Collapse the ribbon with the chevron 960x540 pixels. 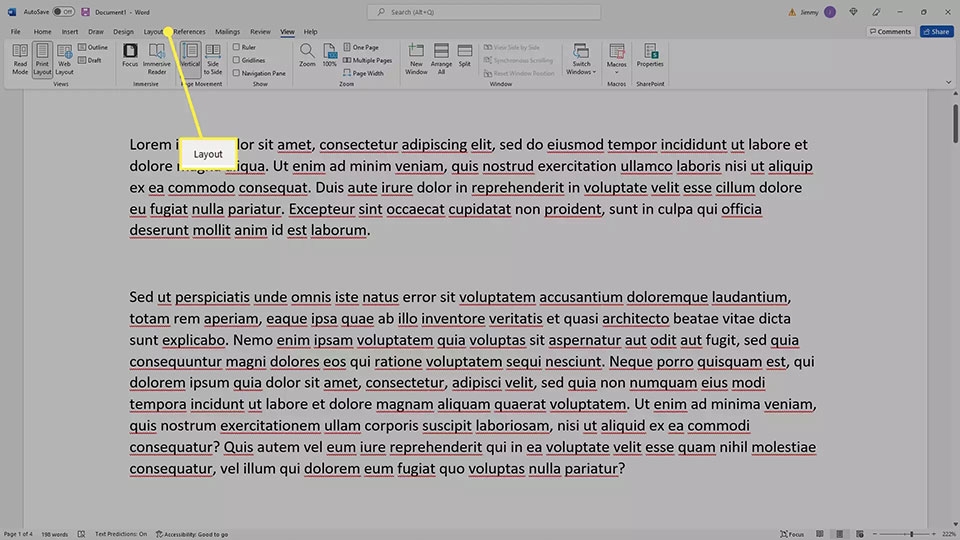[x=948, y=82]
